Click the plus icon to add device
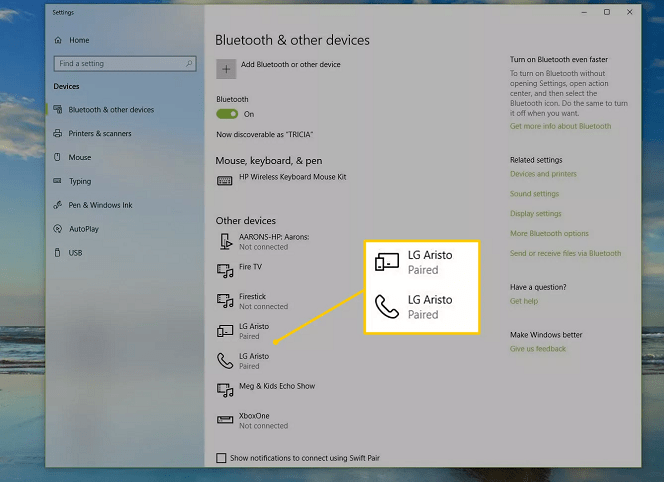The image size is (664, 482). click(x=226, y=69)
